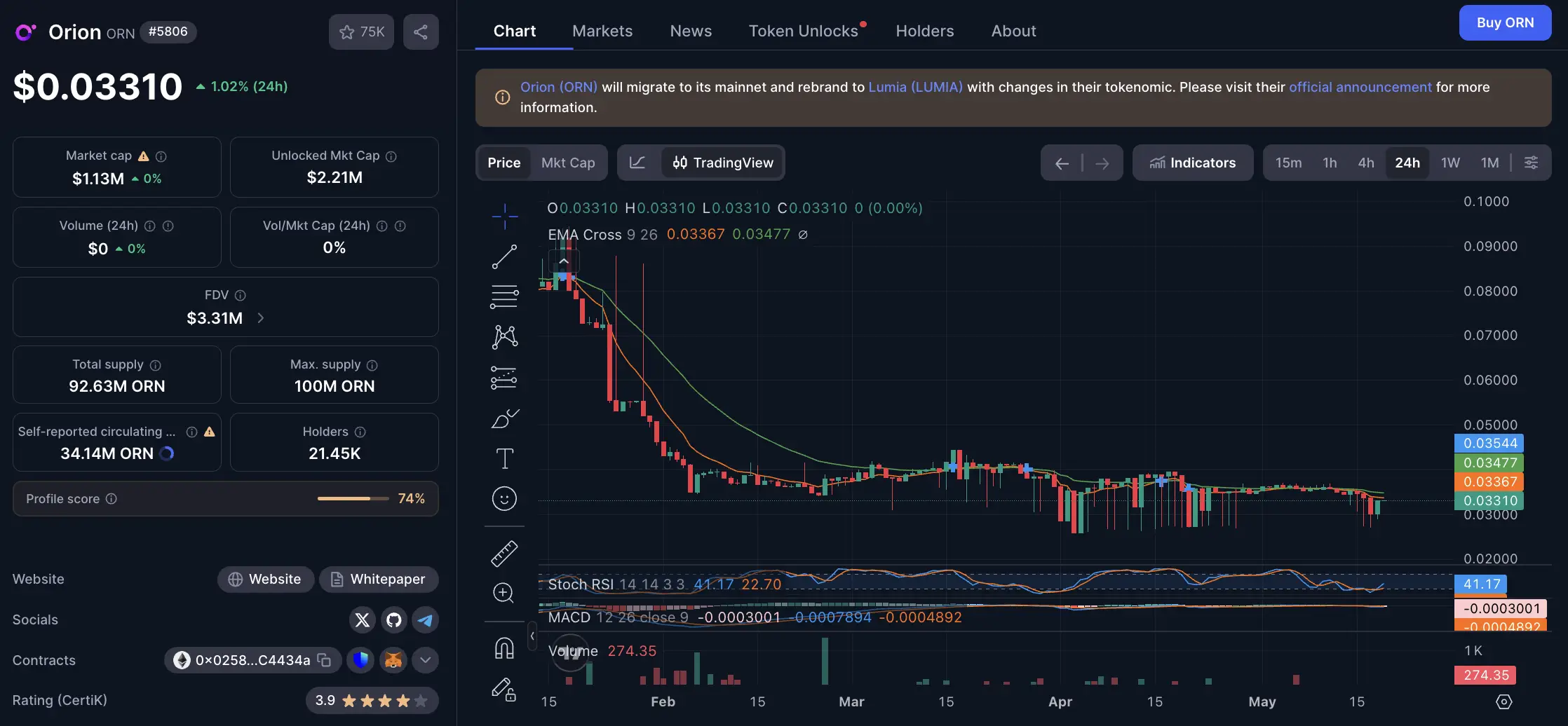Open the News tab
The height and width of the screenshot is (726, 1568).
tap(691, 31)
